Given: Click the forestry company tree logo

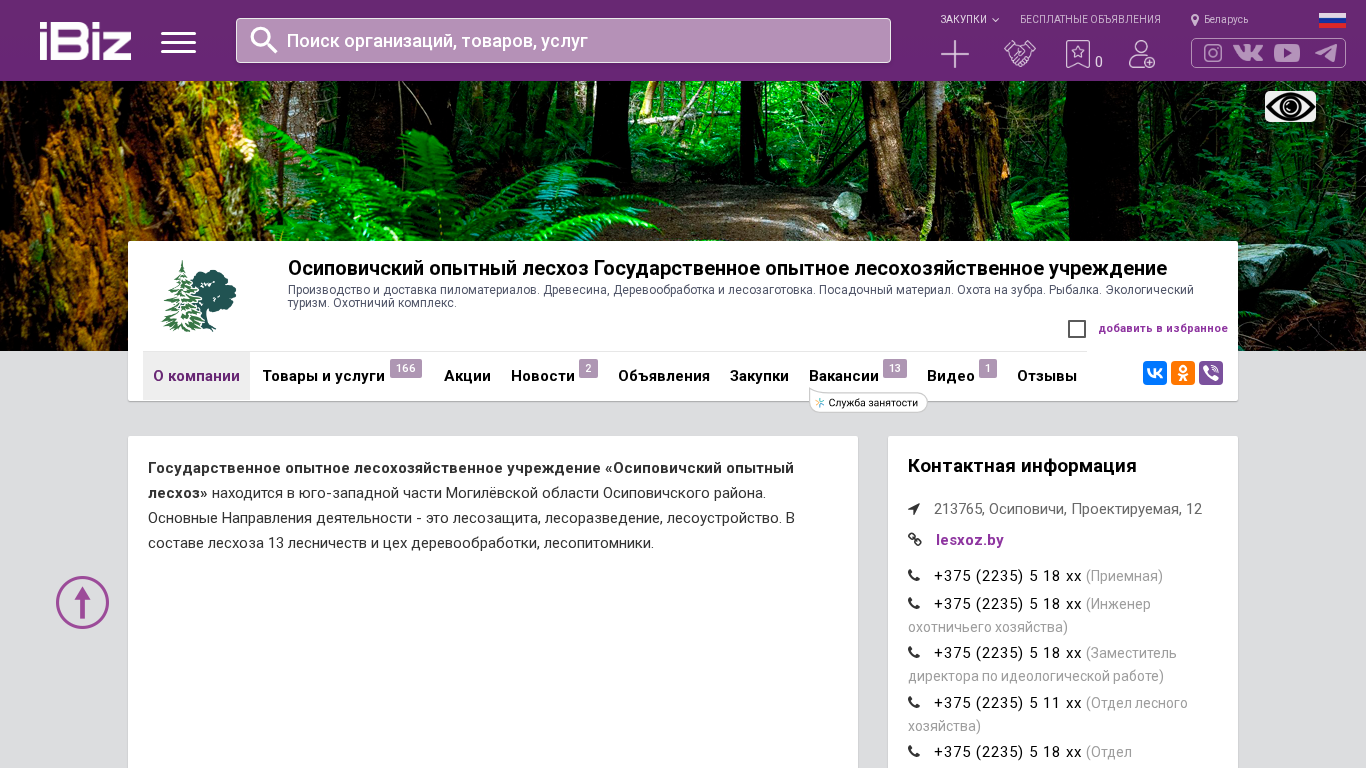Looking at the screenshot, I should tap(199, 296).
